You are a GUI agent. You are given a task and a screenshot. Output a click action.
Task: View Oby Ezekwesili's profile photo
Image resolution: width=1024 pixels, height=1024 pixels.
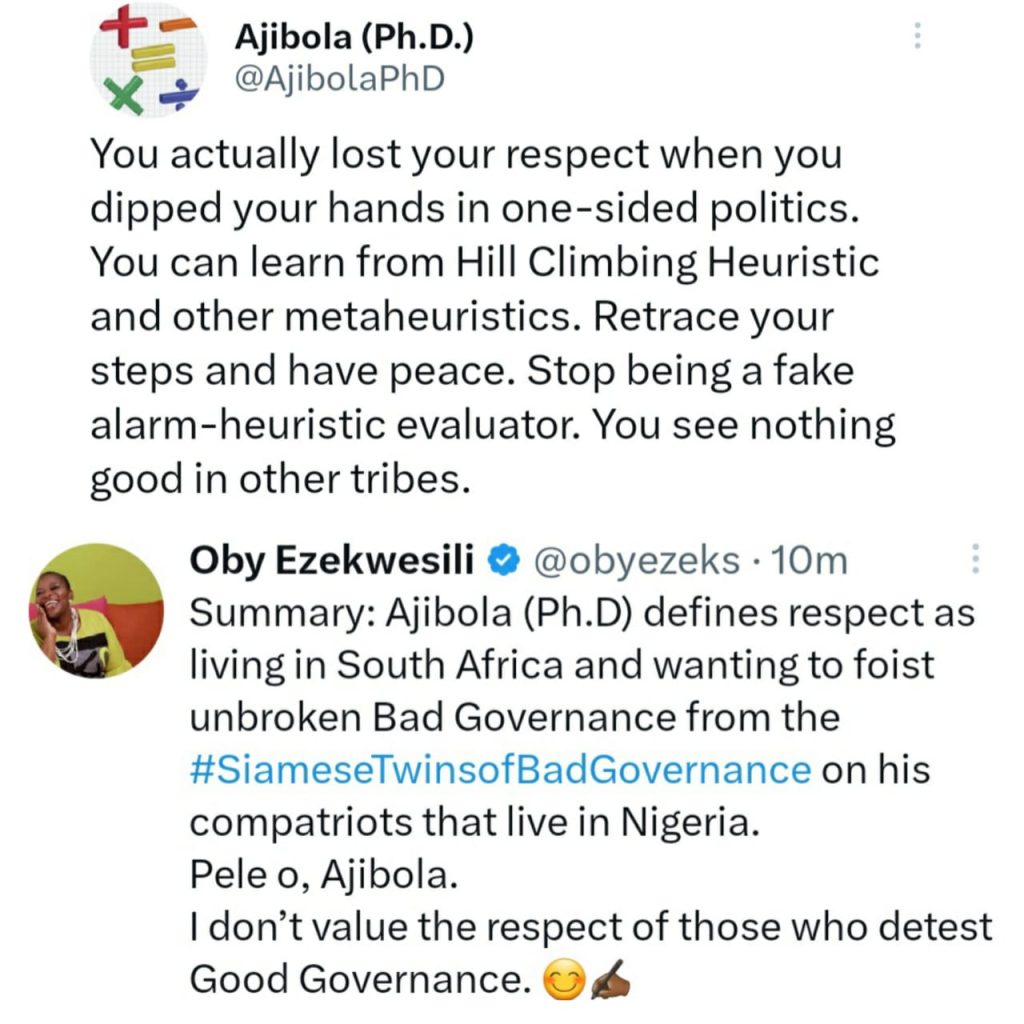tap(98, 610)
